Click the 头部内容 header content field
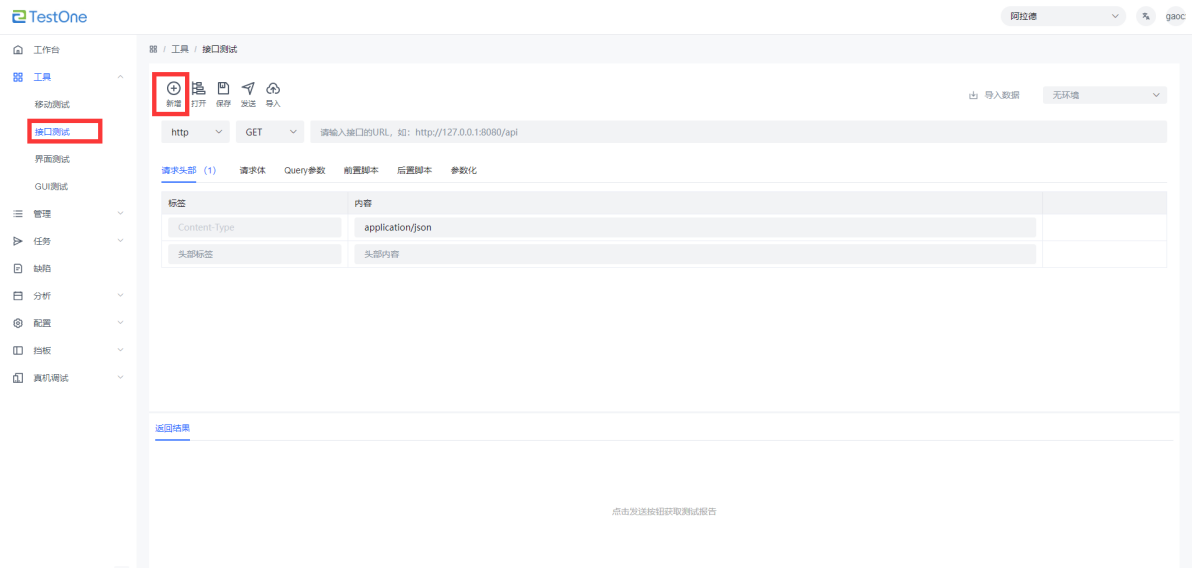Image resolution: width=1192 pixels, height=568 pixels. (x=694, y=254)
